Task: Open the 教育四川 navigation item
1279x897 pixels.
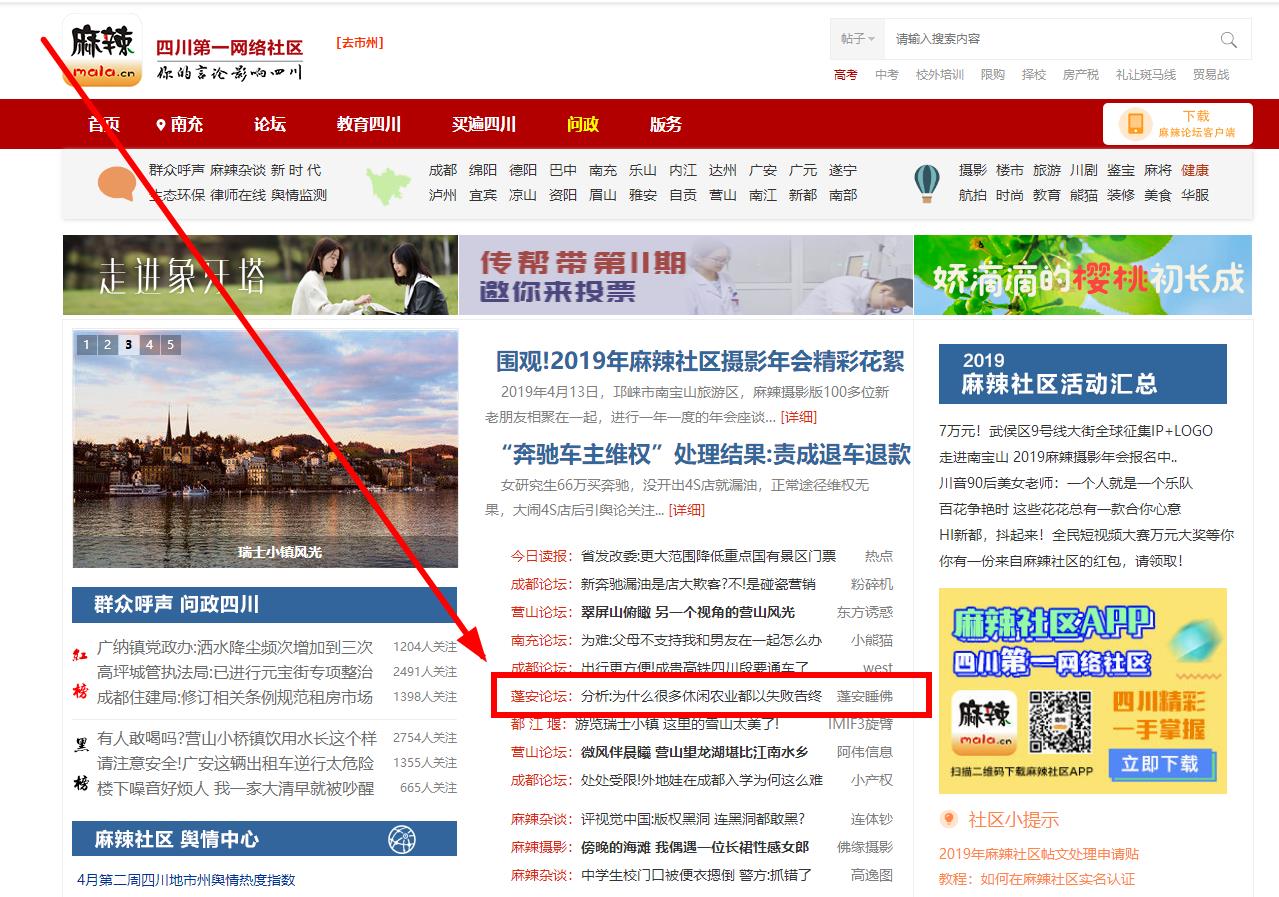Action: click(369, 124)
